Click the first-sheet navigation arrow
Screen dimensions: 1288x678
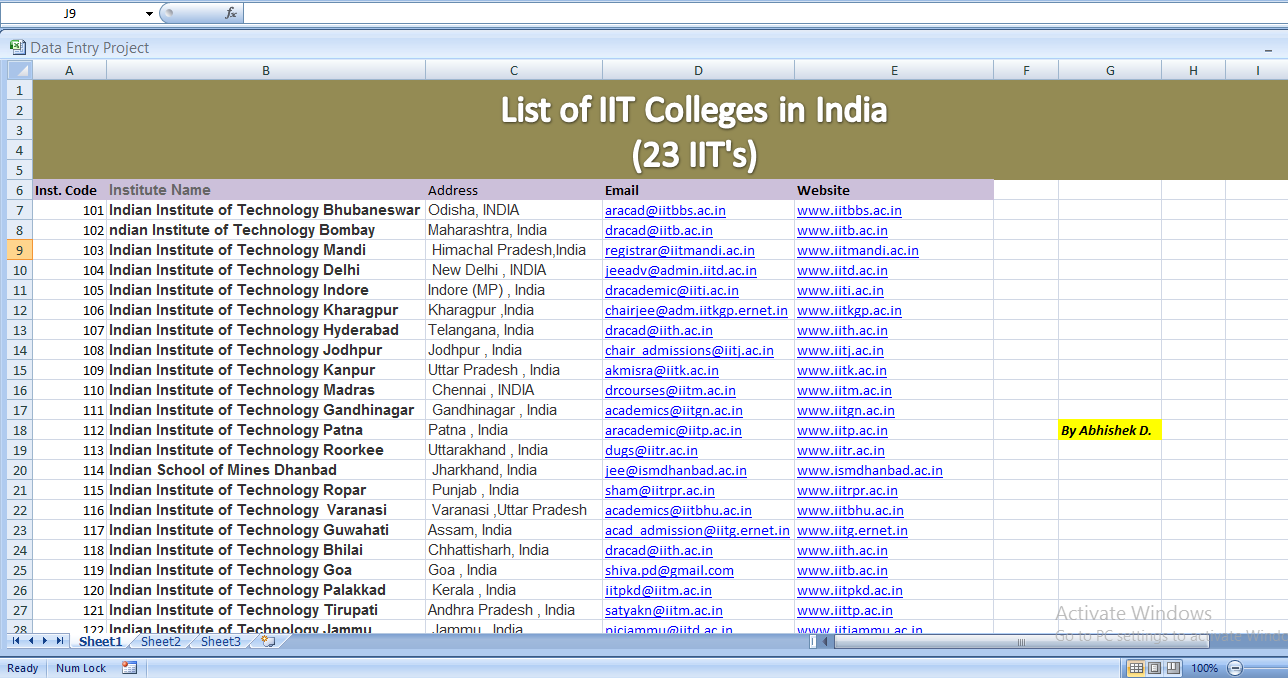(x=15, y=642)
